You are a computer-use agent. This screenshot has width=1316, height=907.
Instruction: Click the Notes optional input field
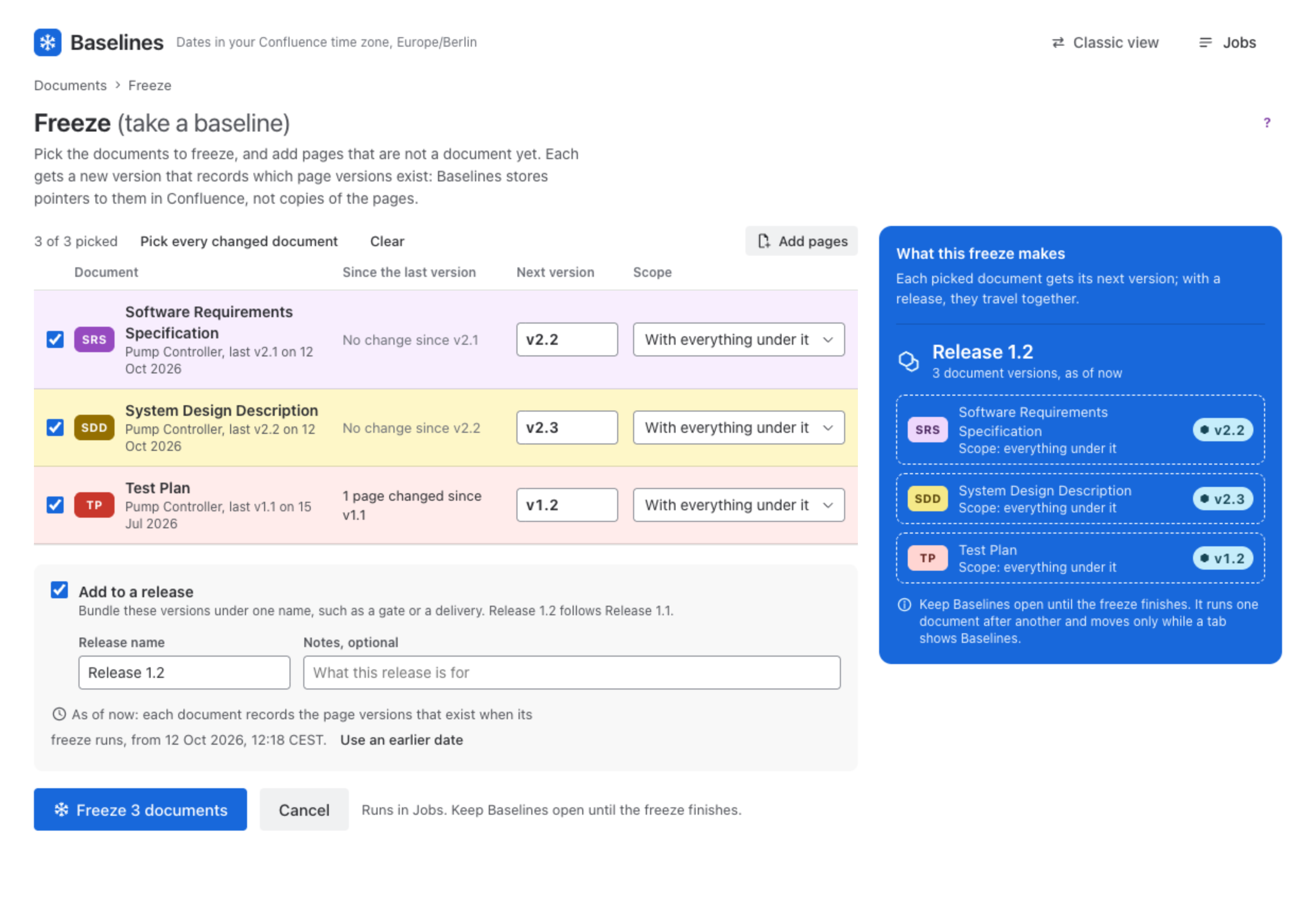tap(572, 673)
